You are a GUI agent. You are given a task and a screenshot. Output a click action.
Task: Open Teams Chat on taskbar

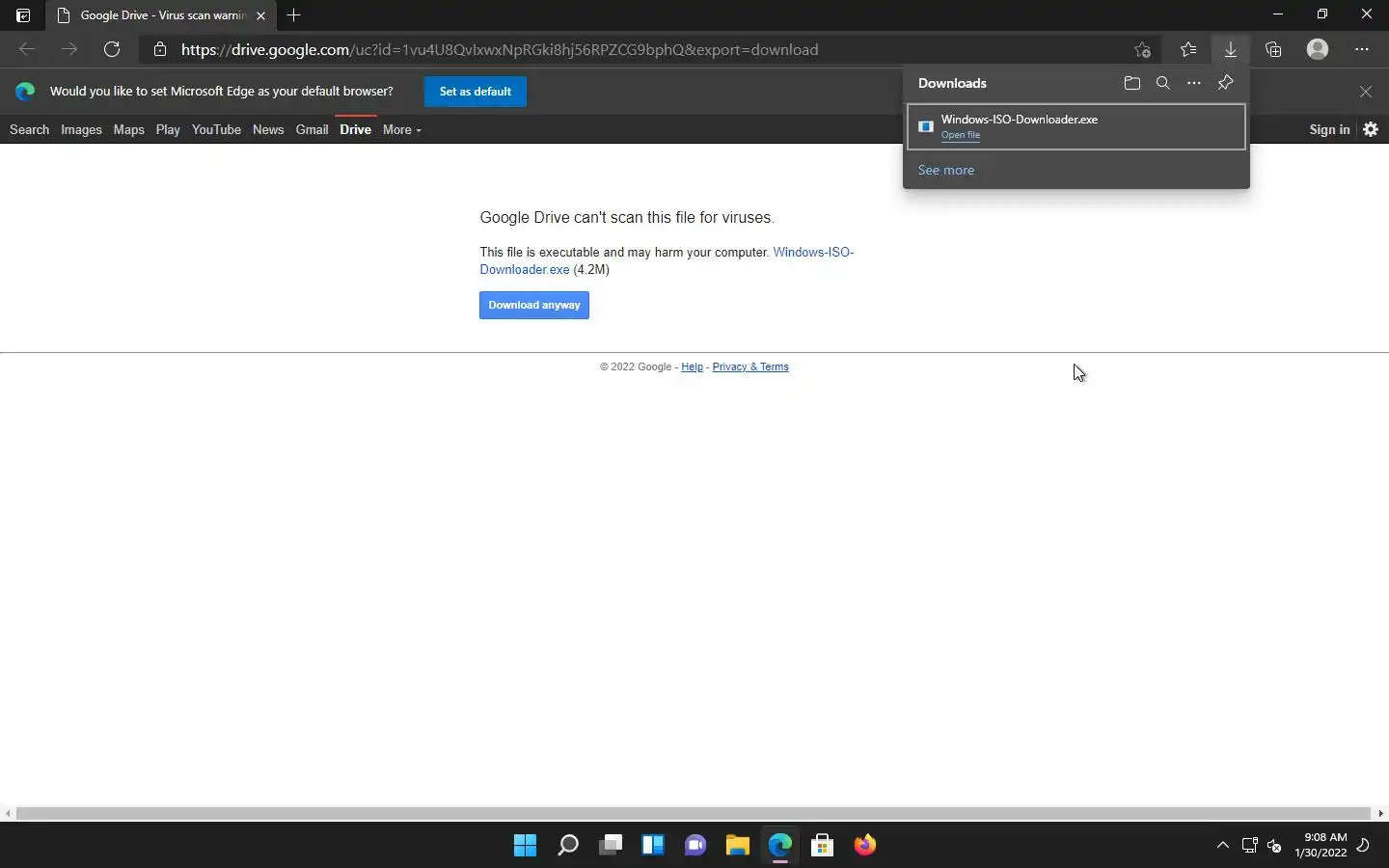pyautogui.click(x=695, y=845)
